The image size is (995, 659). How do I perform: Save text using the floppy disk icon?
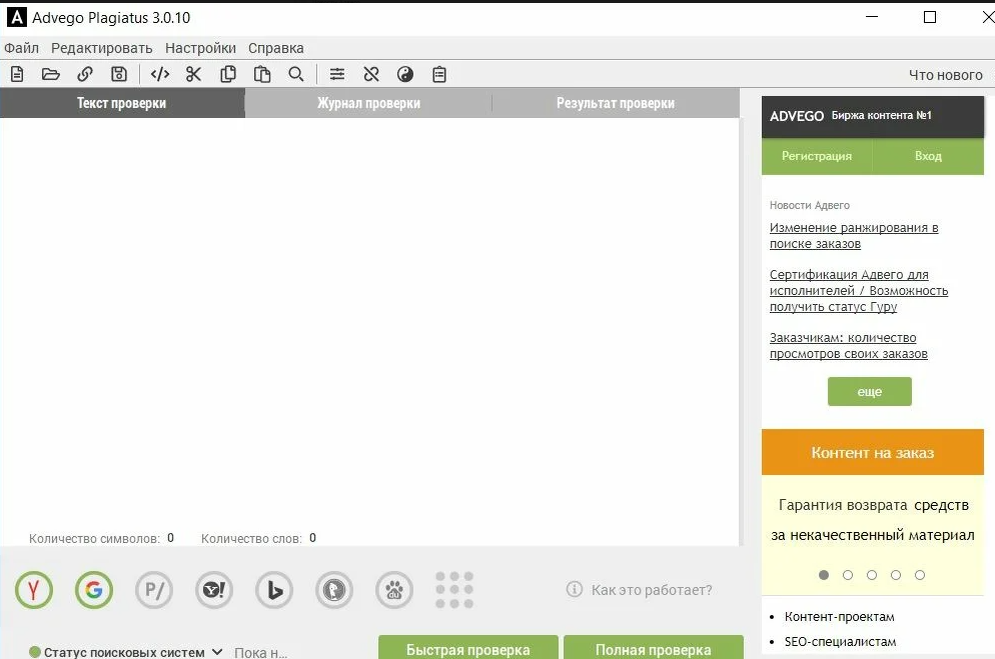click(x=119, y=74)
